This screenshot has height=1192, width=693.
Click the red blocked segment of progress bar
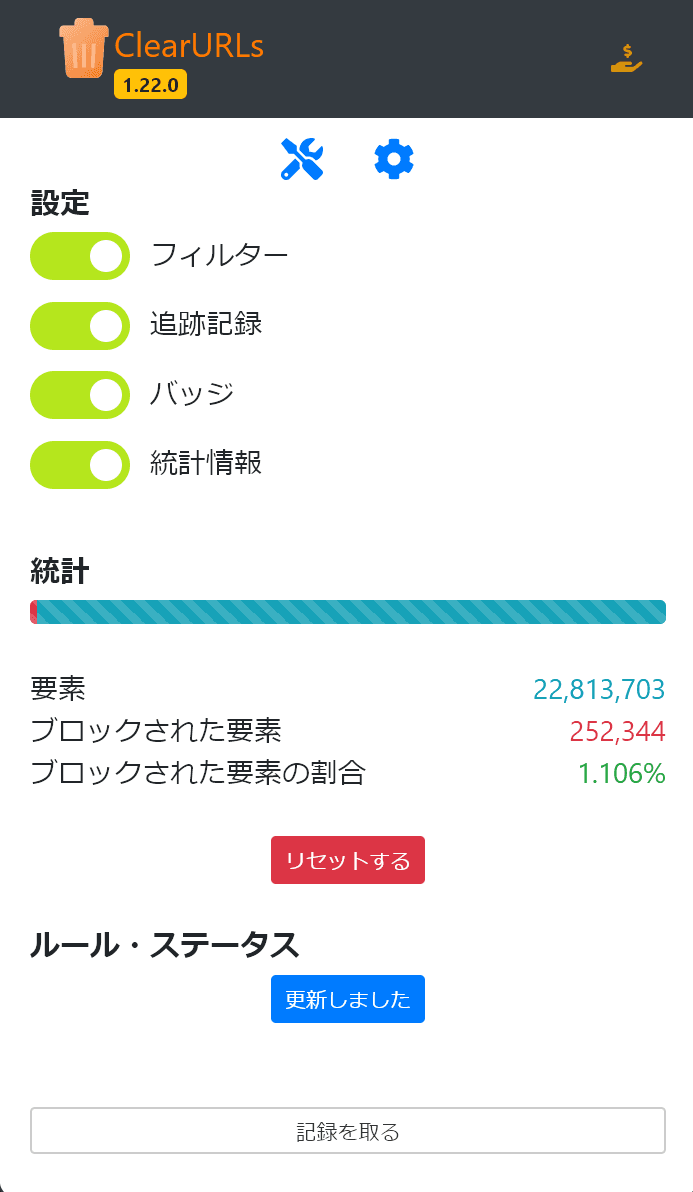click(33, 612)
